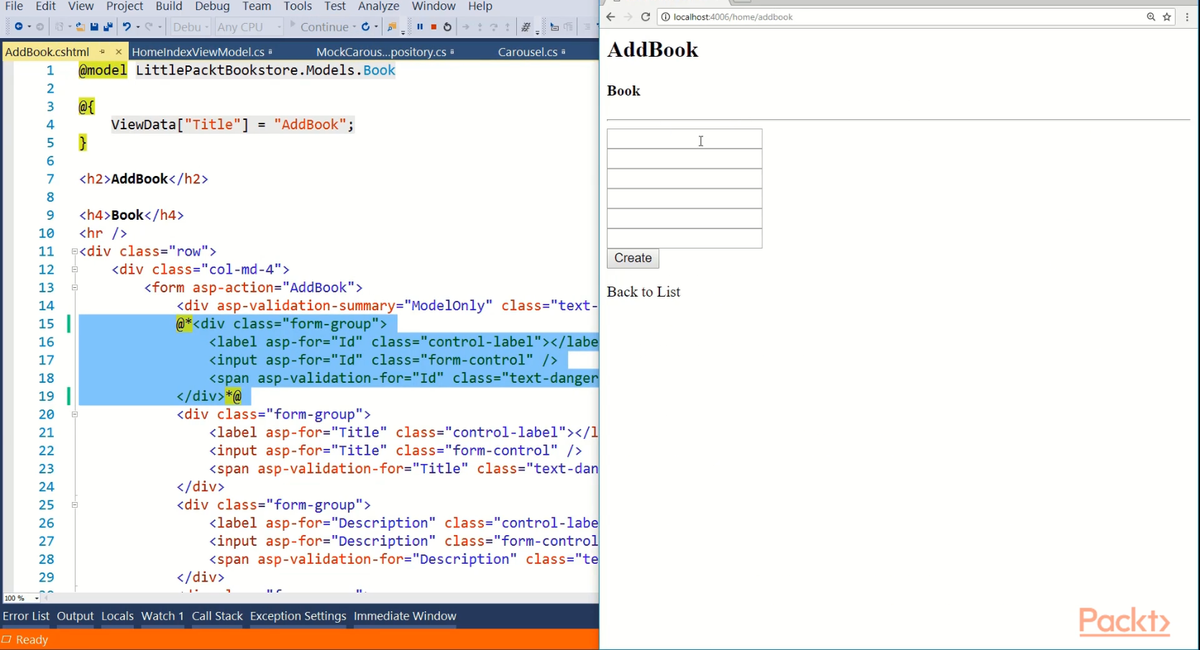Collapse the form element outlining on line 13

(x=74, y=288)
